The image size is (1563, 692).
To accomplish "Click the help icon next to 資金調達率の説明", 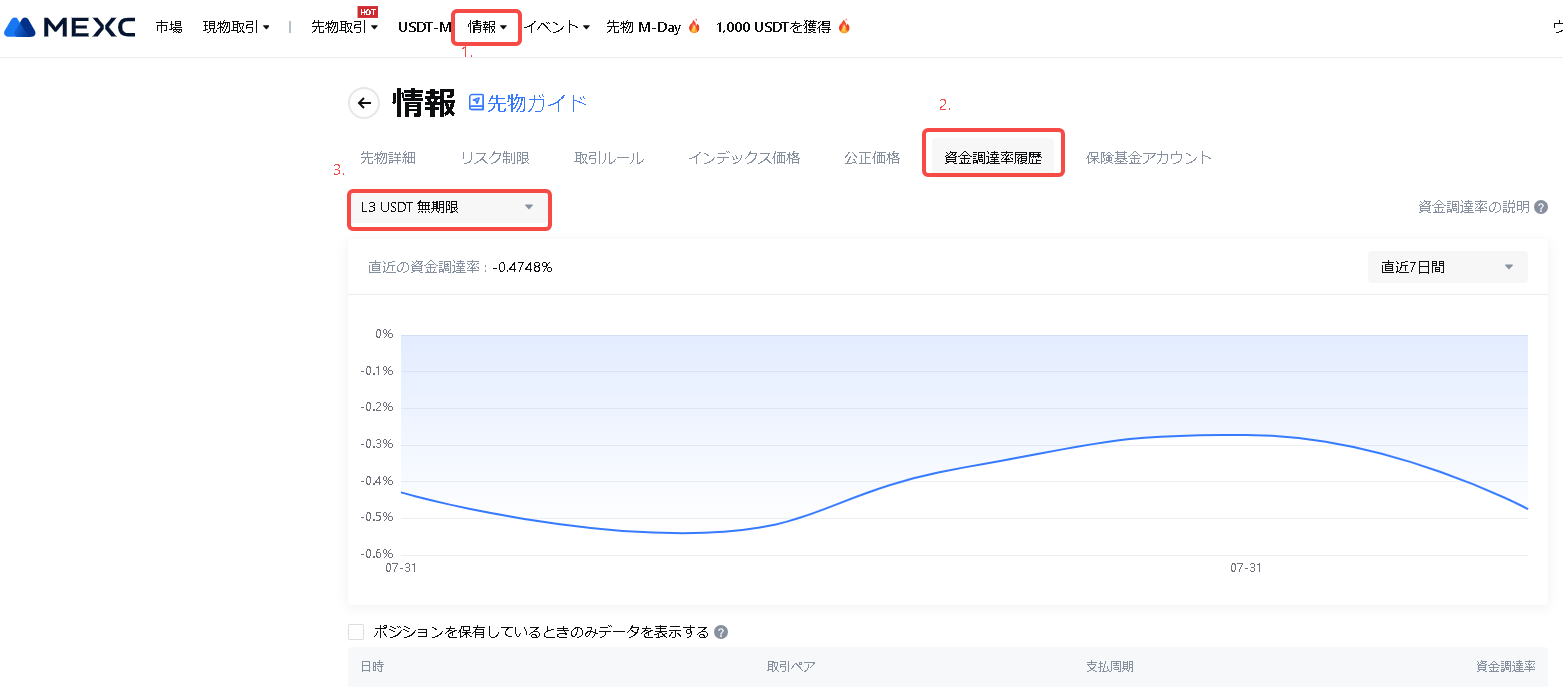I will 1541,208.
